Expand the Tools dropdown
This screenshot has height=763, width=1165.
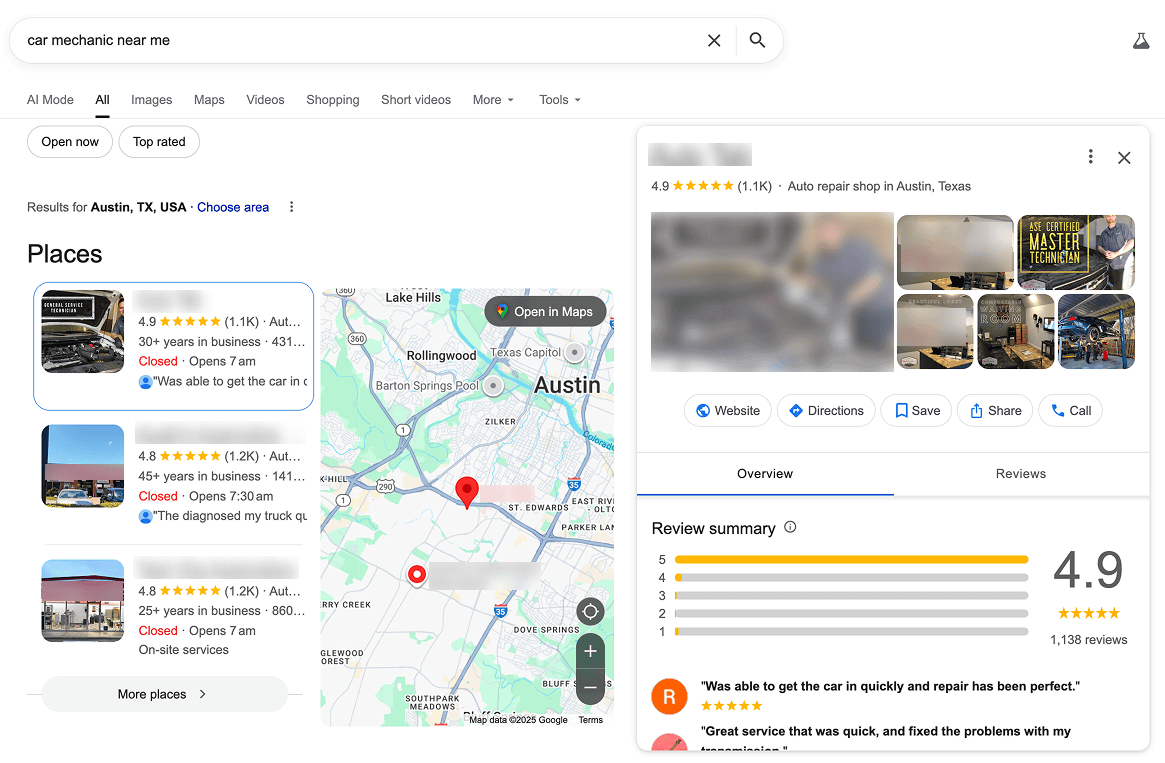pyautogui.click(x=559, y=100)
